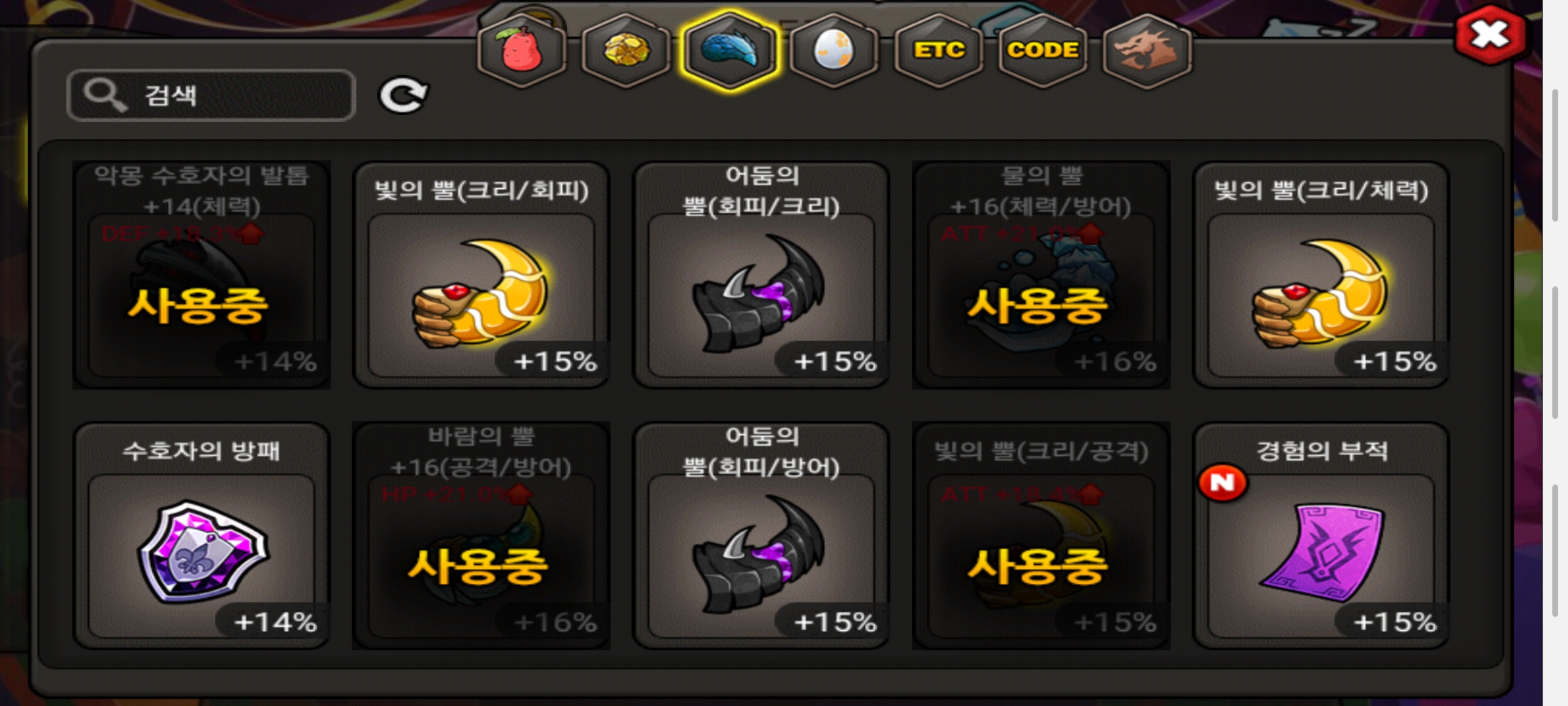Click the in-use 바람의 뿔 +16 item
This screenshot has width=1568, height=706.
coord(482,536)
